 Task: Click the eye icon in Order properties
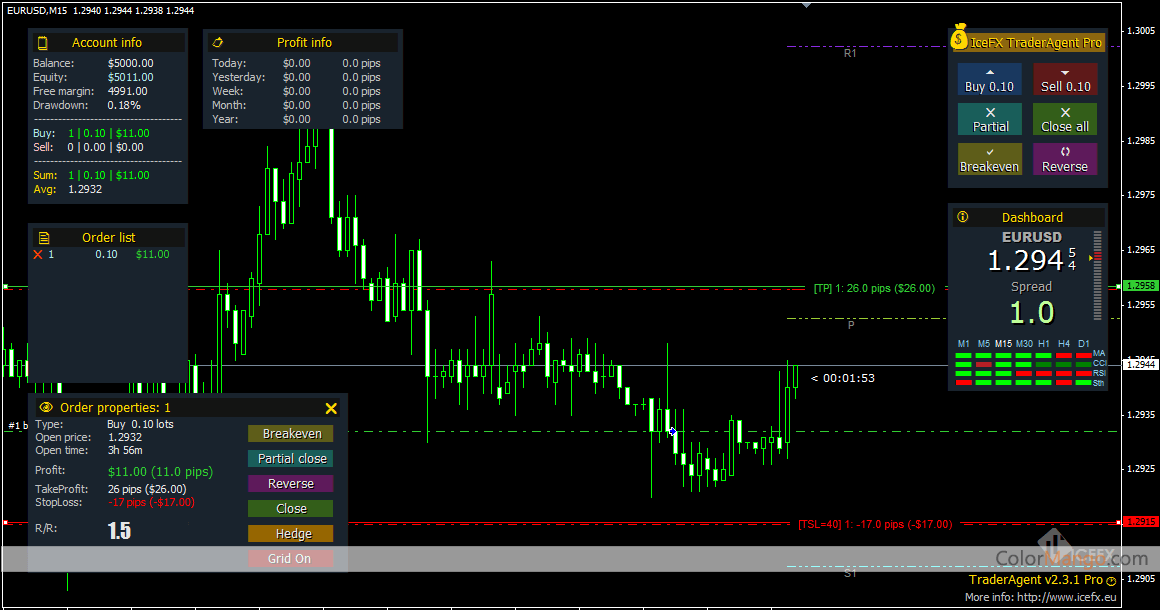point(46,407)
